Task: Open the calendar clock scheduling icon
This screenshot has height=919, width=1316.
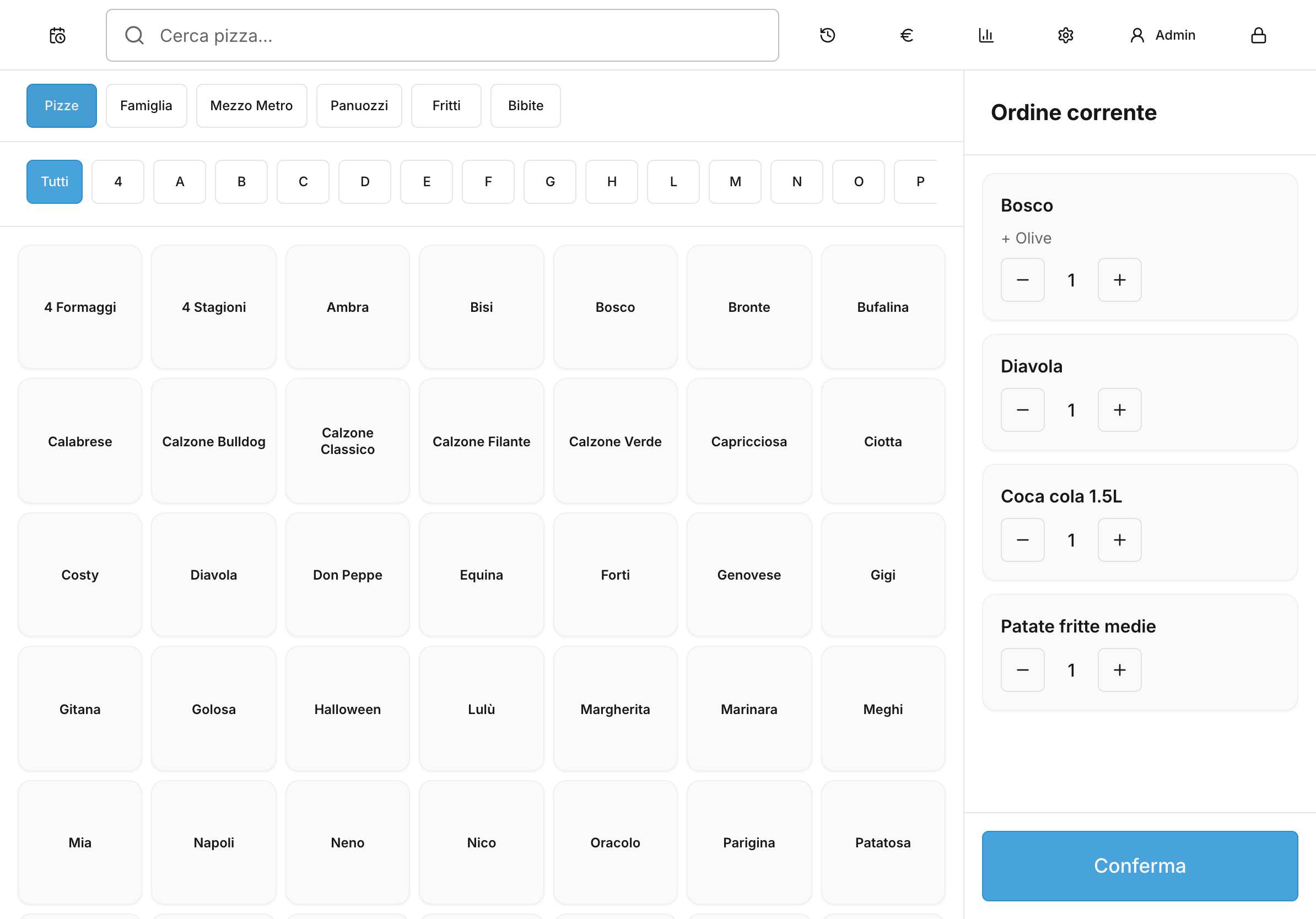Action: click(x=57, y=35)
